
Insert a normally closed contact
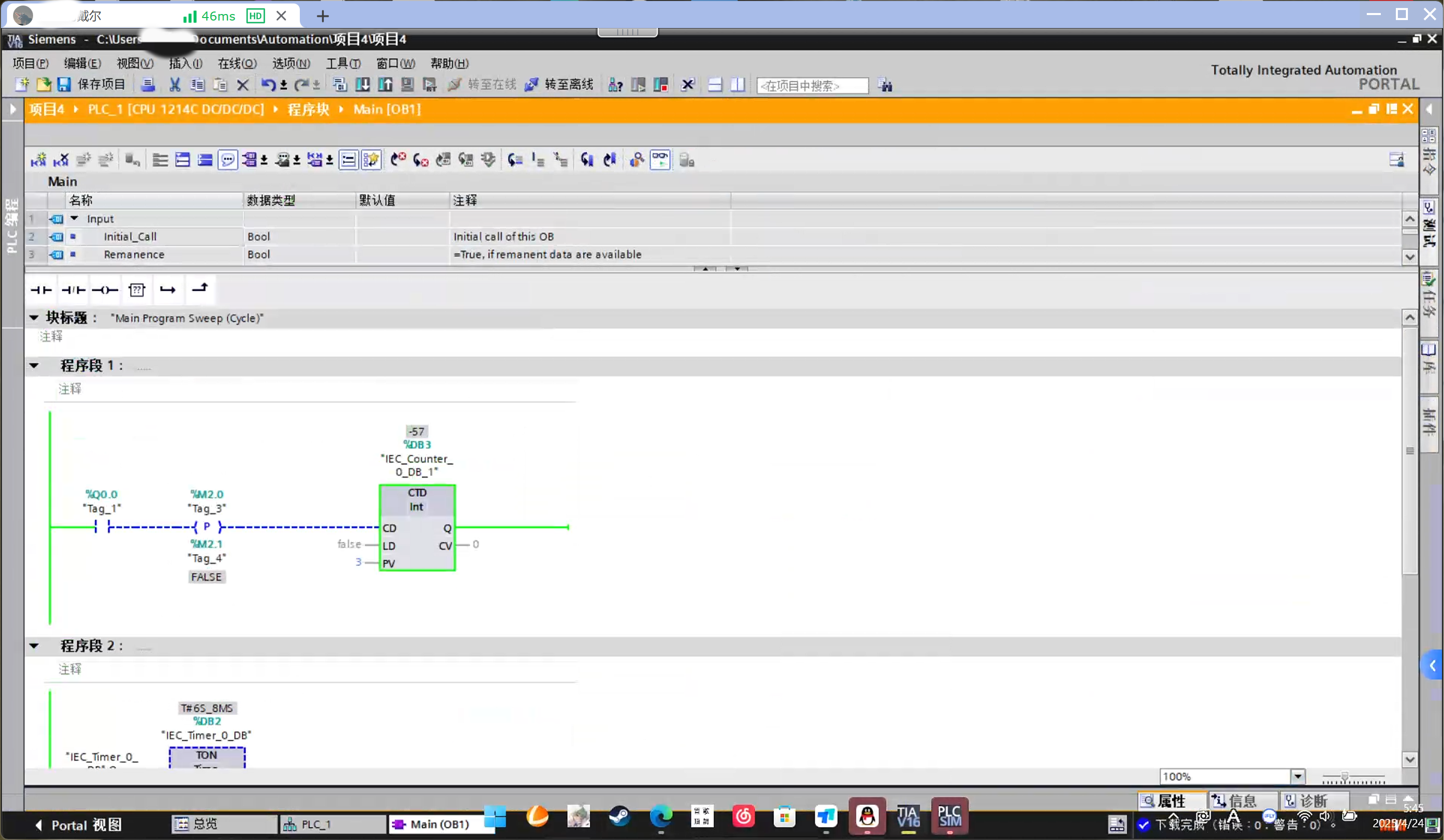[73, 290]
